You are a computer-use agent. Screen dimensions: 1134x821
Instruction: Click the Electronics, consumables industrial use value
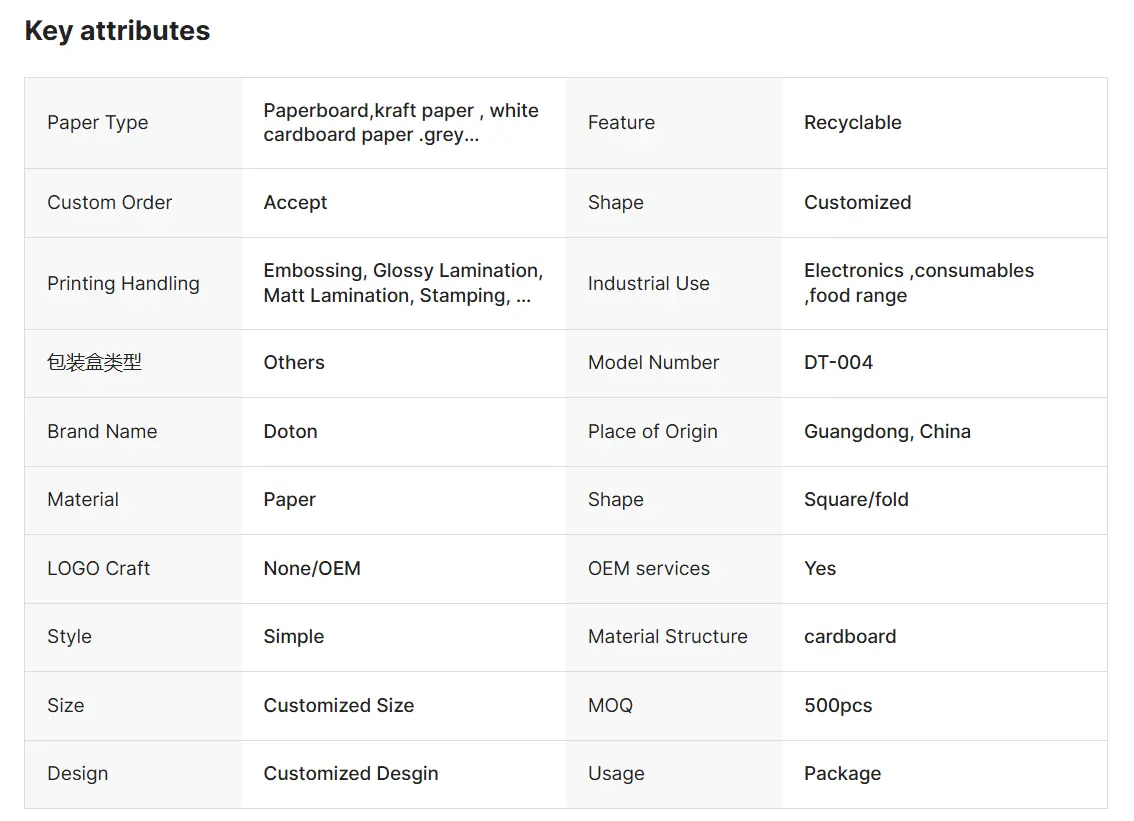pyautogui.click(x=918, y=283)
